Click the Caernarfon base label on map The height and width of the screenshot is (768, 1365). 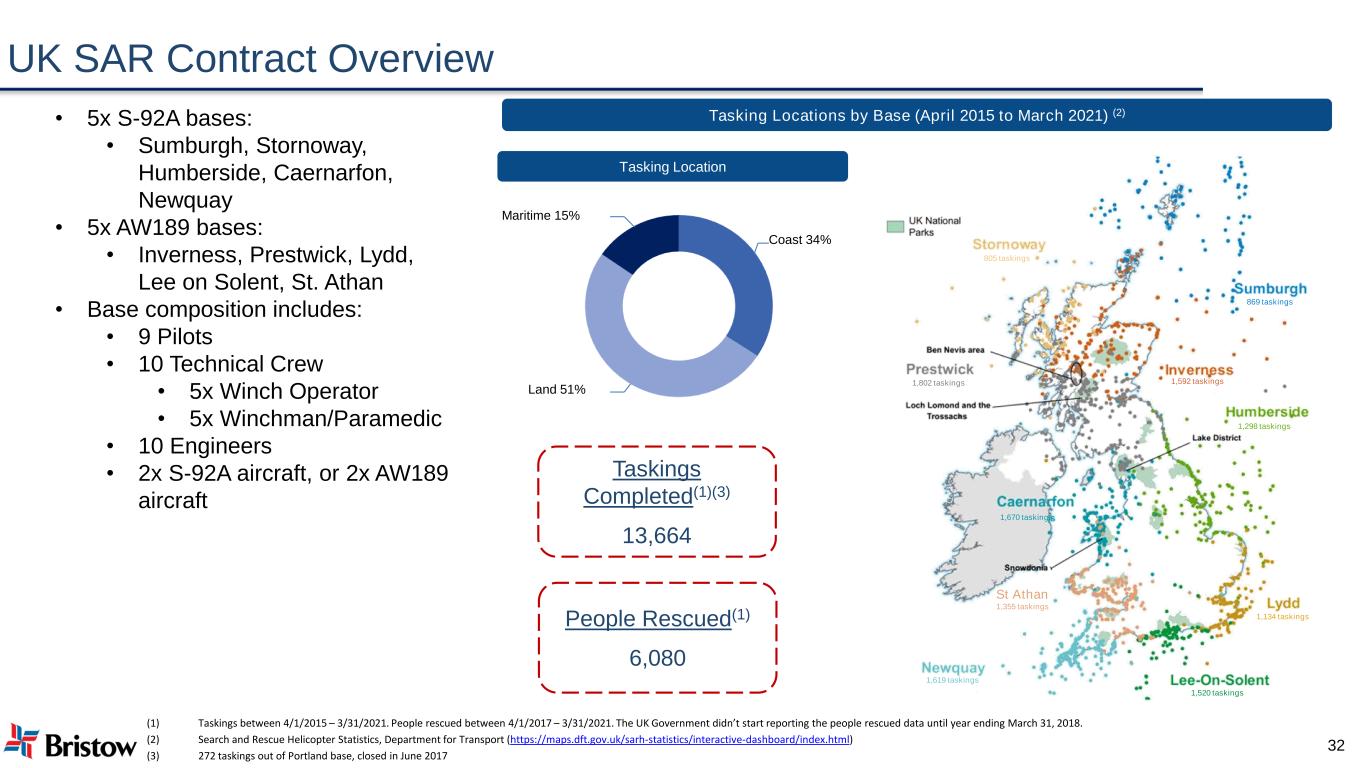[x=1034, y=502]
